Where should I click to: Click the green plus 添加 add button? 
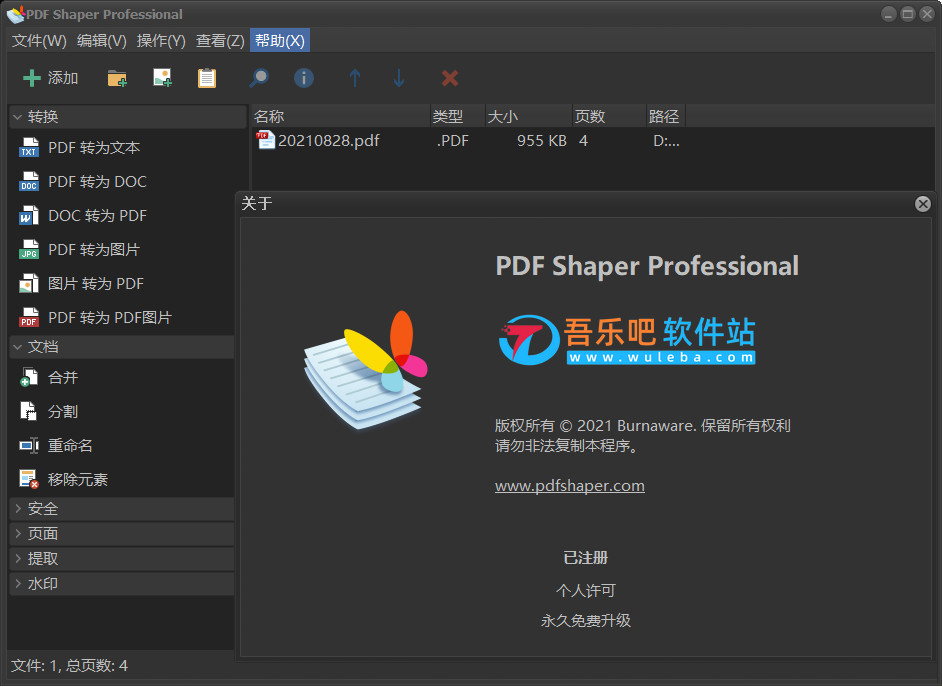pyautogui.click(x=50, y=78)
